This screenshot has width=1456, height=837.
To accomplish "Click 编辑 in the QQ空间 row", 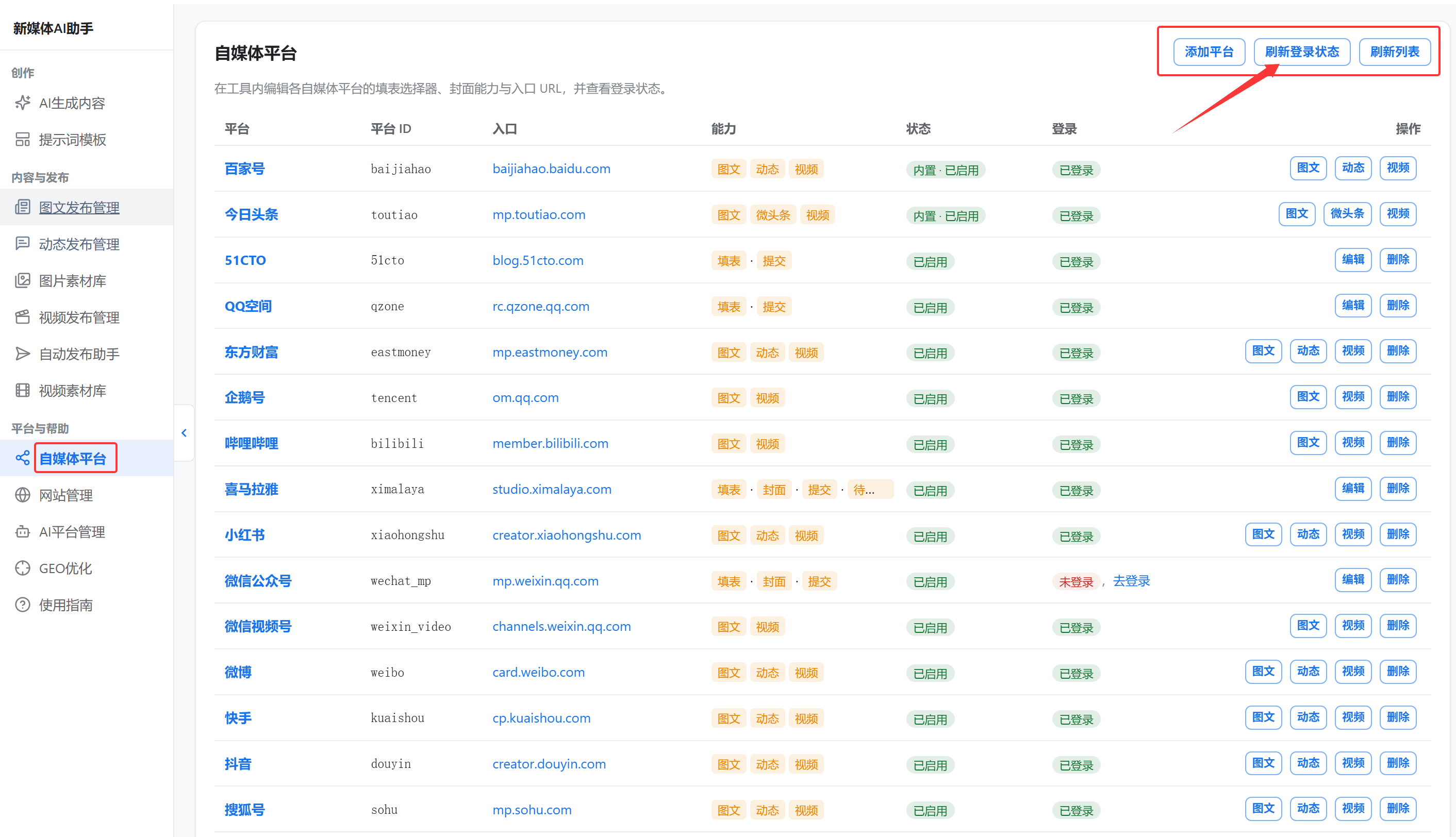I will [x=1352, y=305].
